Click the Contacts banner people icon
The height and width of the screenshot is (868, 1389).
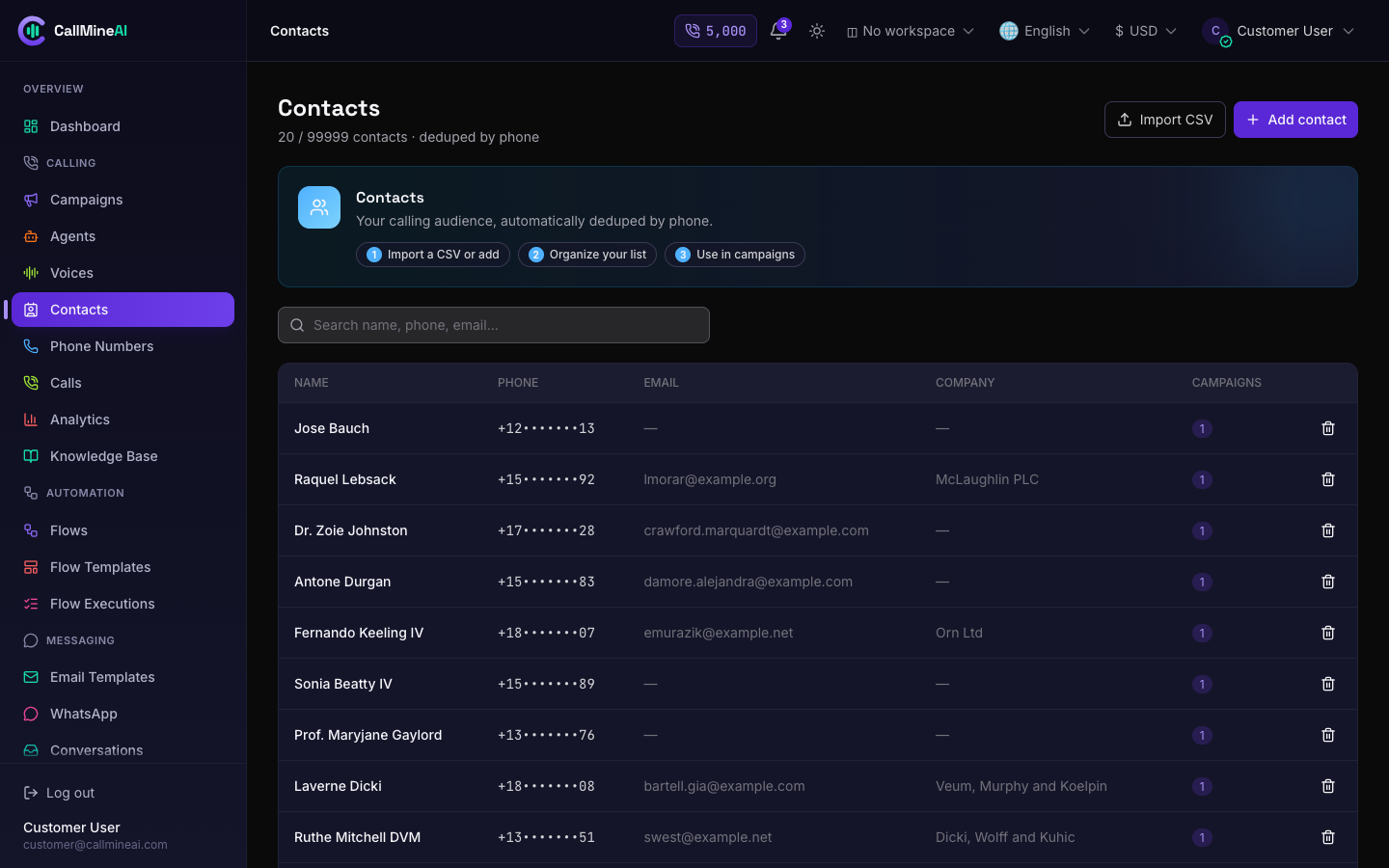(319, 207)
